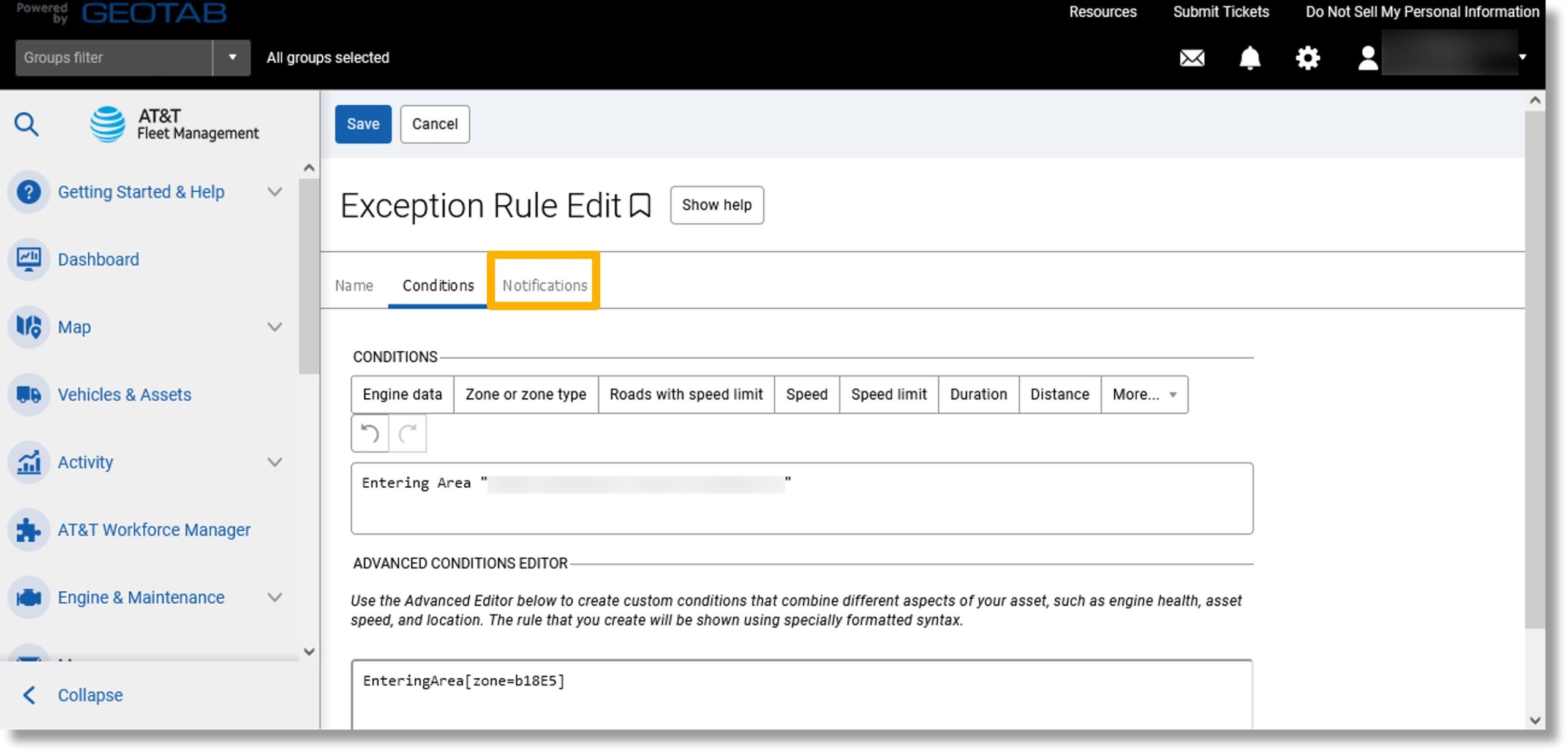Select the Conditions tab
The width and height of the screenshot is (1568, 752).
coord(437,285)
